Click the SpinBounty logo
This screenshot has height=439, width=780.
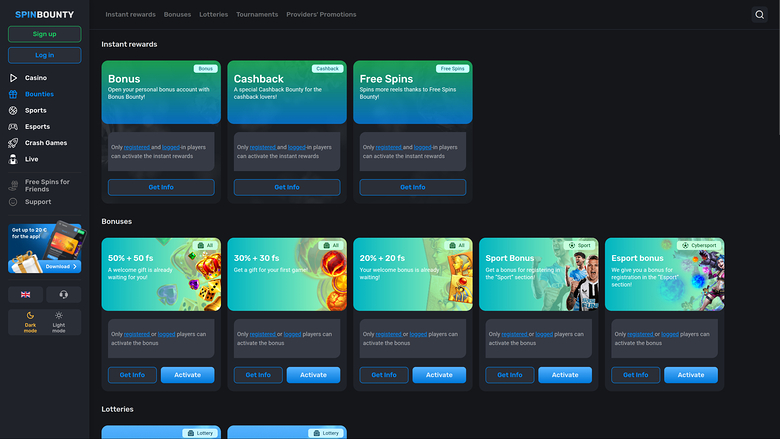pyautogui.click(x=44, y=14)
